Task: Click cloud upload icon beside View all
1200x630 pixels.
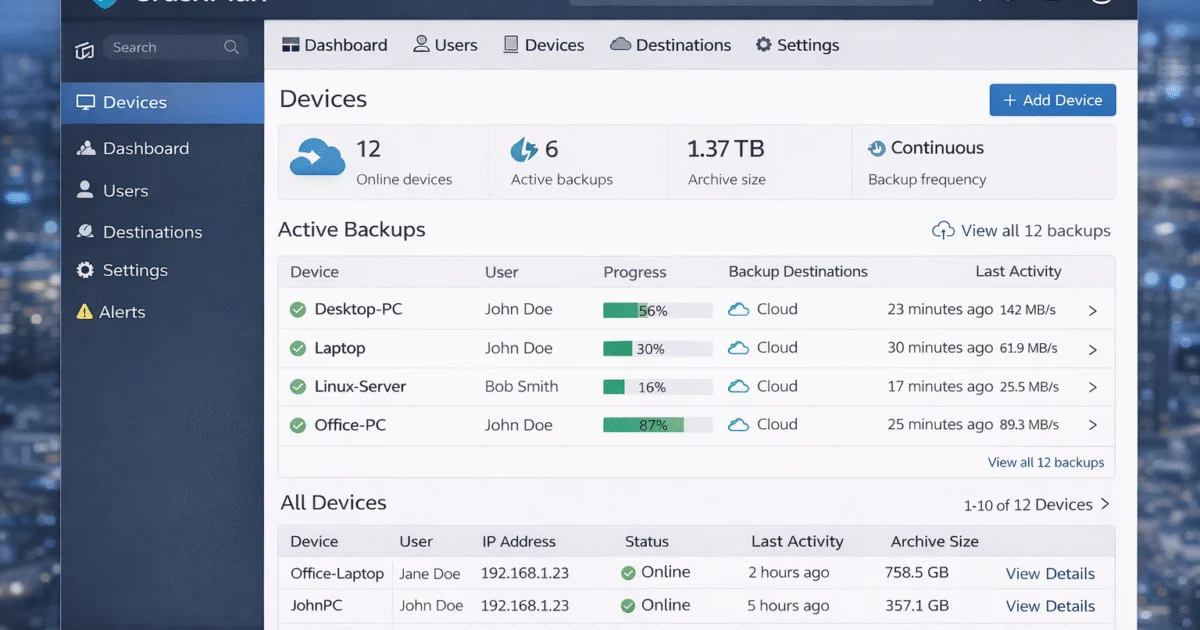Action: 943,231
